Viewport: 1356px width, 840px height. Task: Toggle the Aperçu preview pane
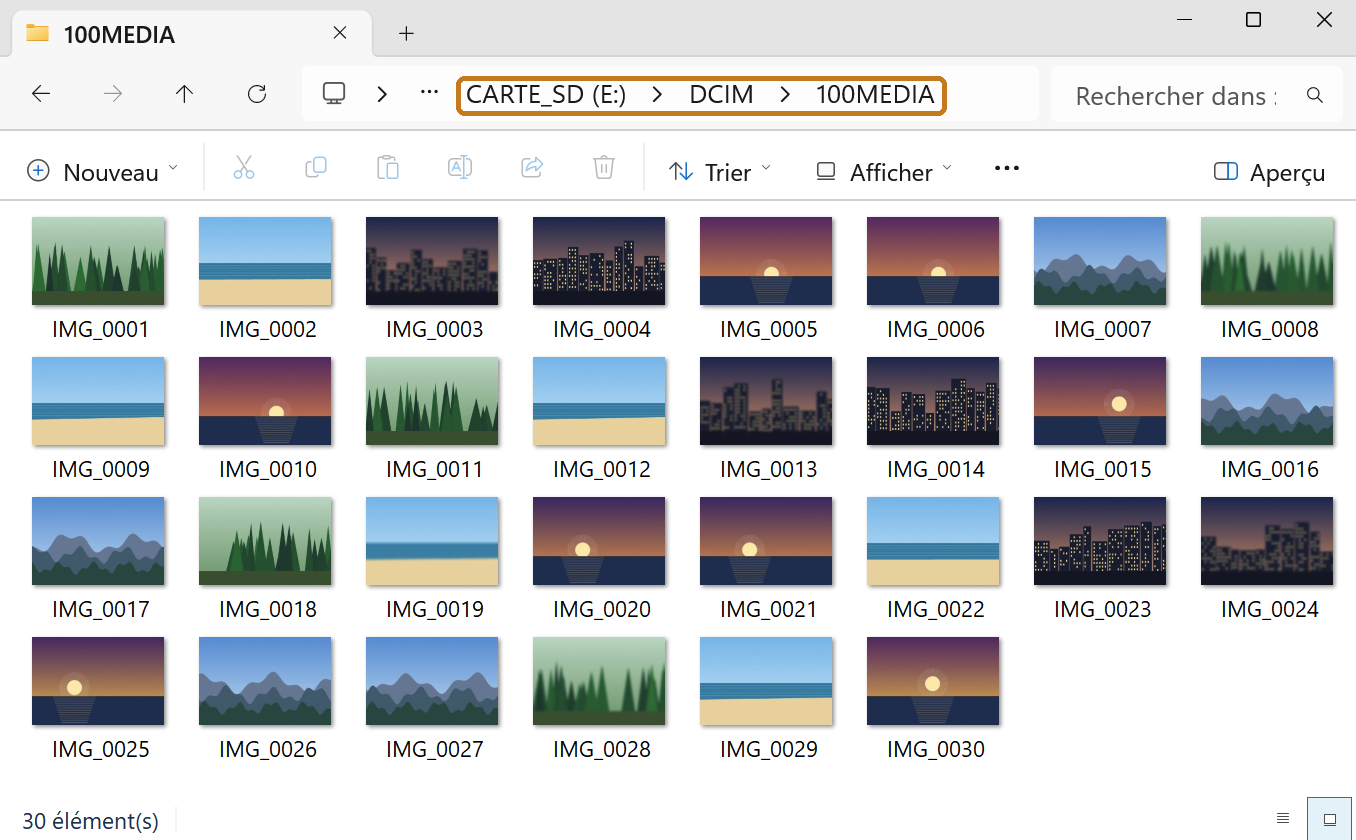(x=1269, y=172)
